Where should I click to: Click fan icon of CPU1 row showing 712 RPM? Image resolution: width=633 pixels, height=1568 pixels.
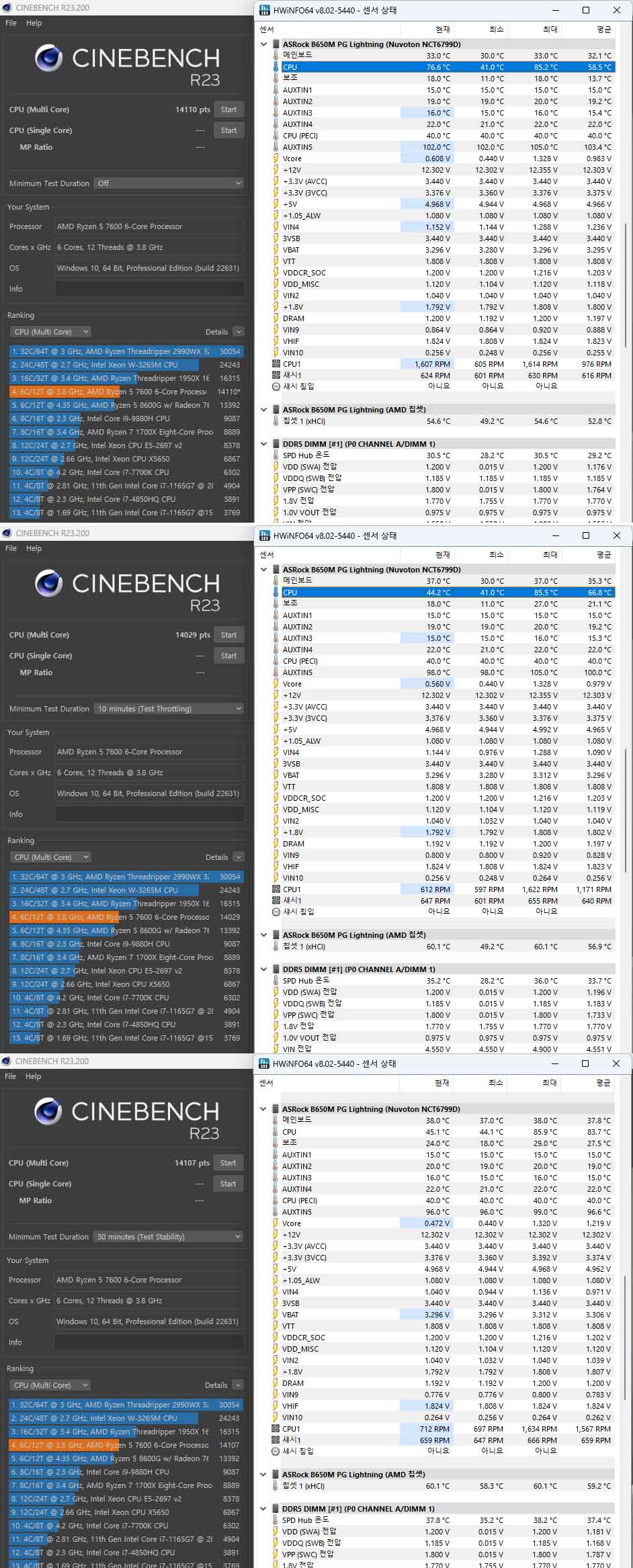[x=276, y=1429]
